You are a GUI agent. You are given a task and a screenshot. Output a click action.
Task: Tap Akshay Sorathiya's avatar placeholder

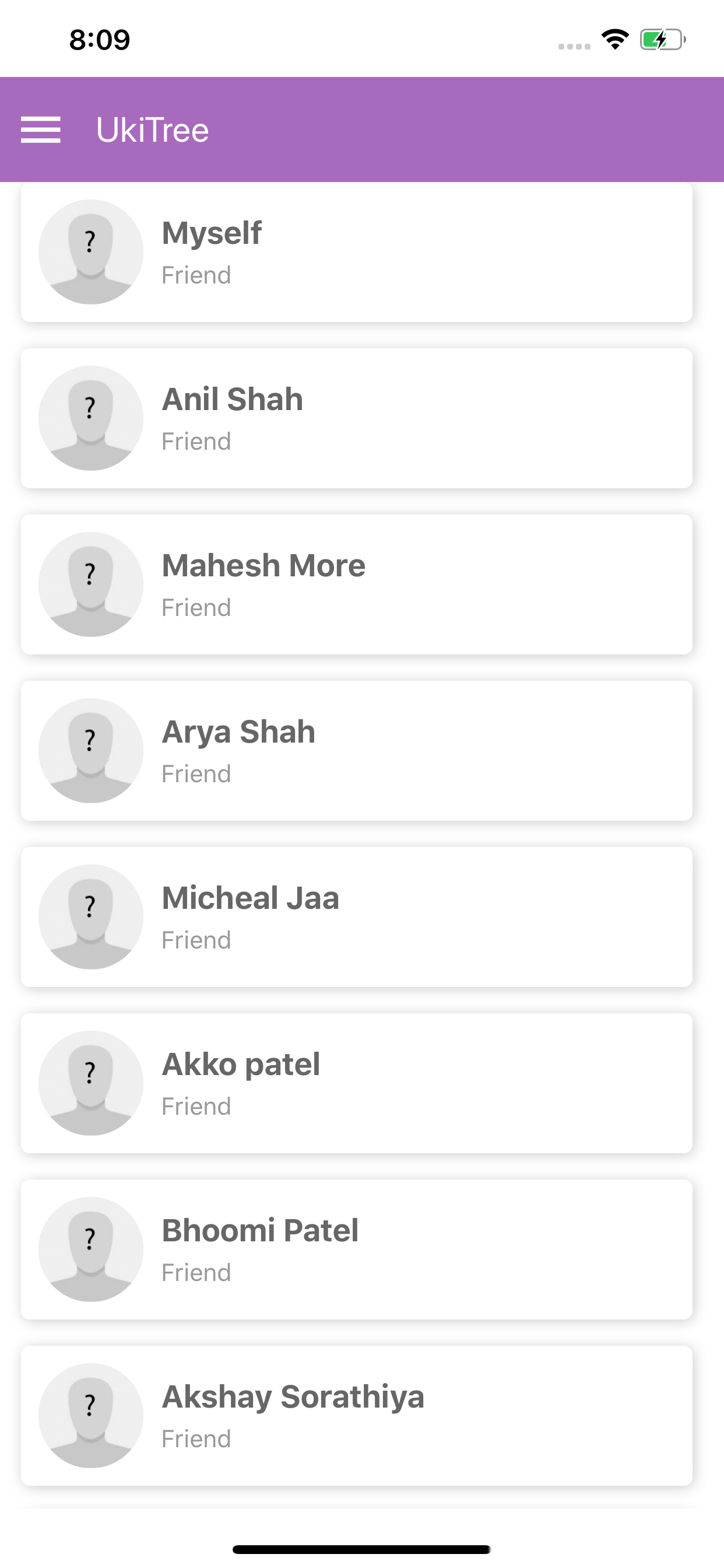coord(91,1415)
